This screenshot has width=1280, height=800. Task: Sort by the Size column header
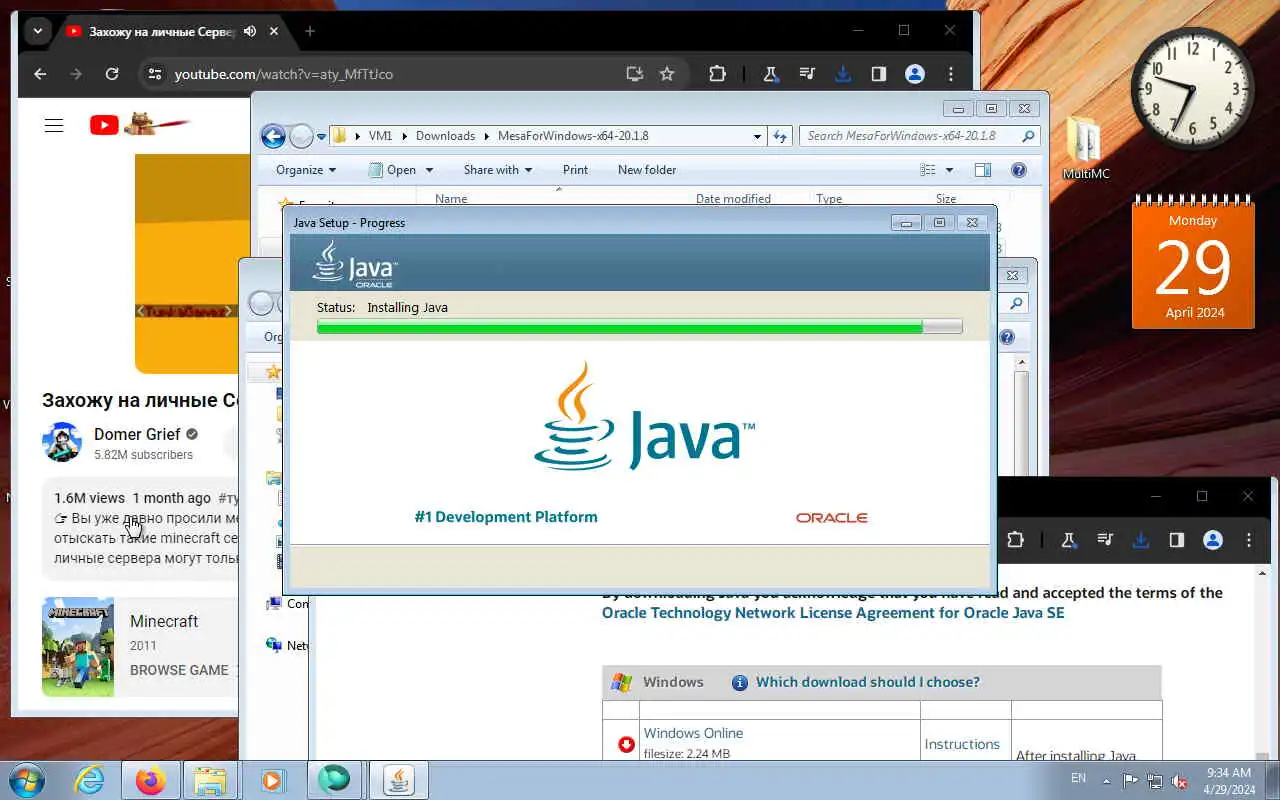[946, 198]
